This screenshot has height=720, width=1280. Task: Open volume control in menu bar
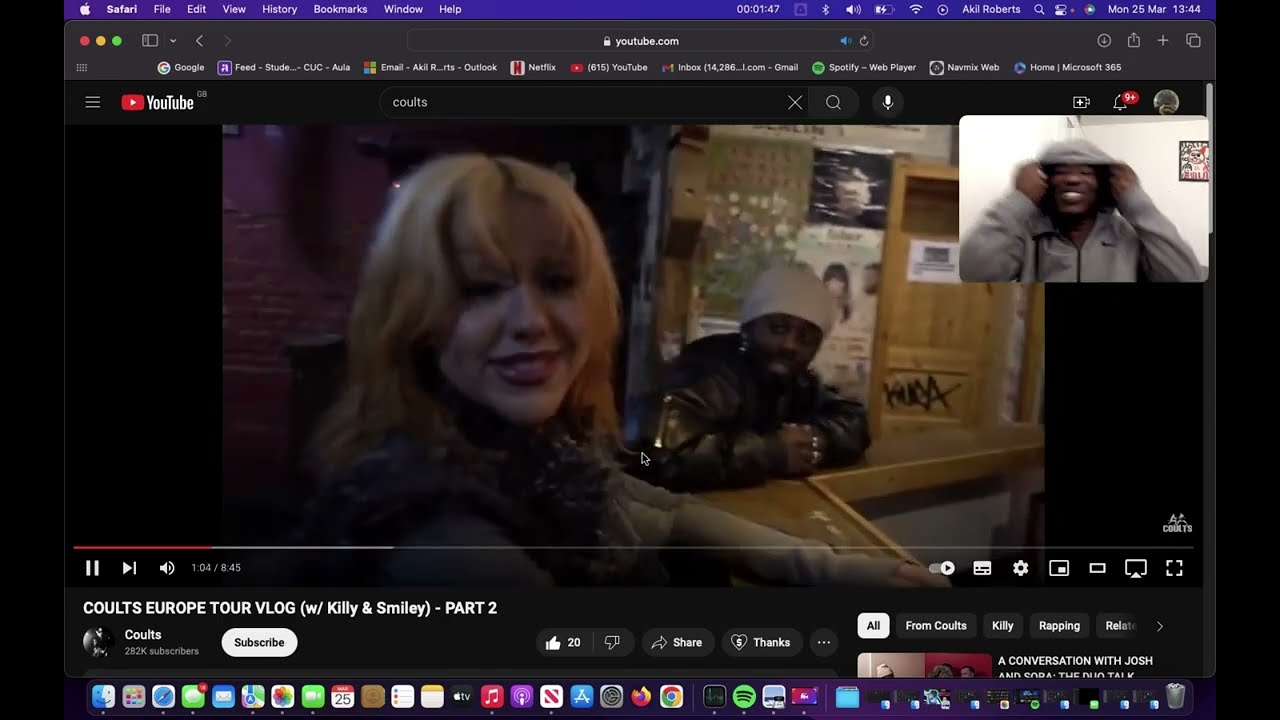click(853, 9)
